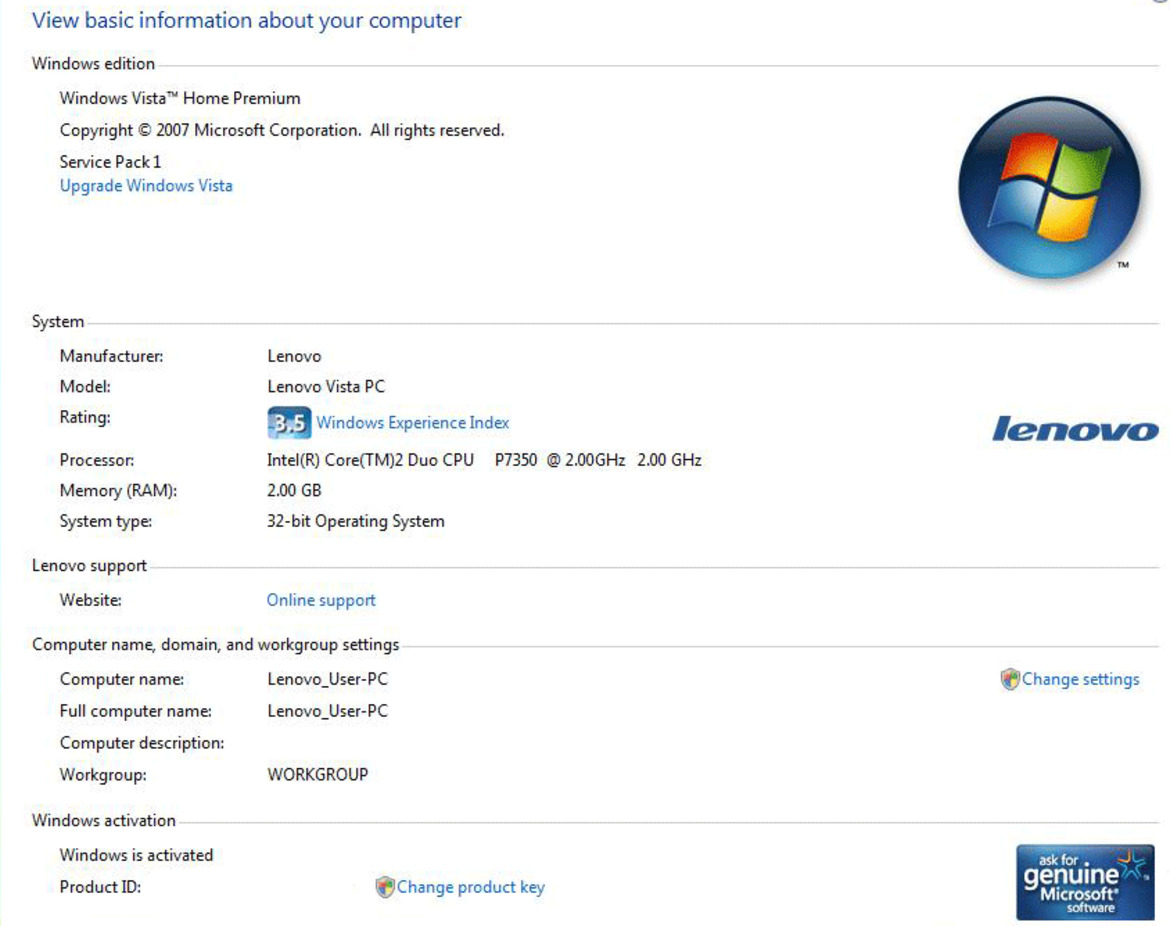
Task: Click the 2.00 GB memory value
Action: (x=294, y=491)
